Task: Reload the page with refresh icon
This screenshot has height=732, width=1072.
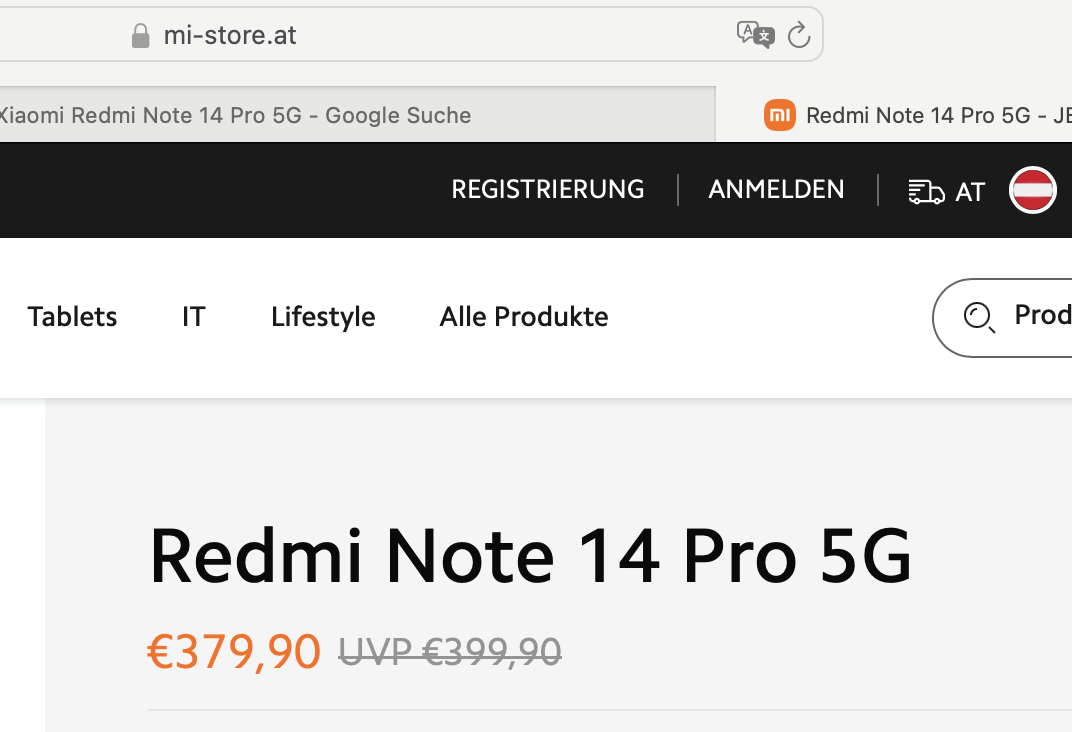Action: tap(798, 35)
